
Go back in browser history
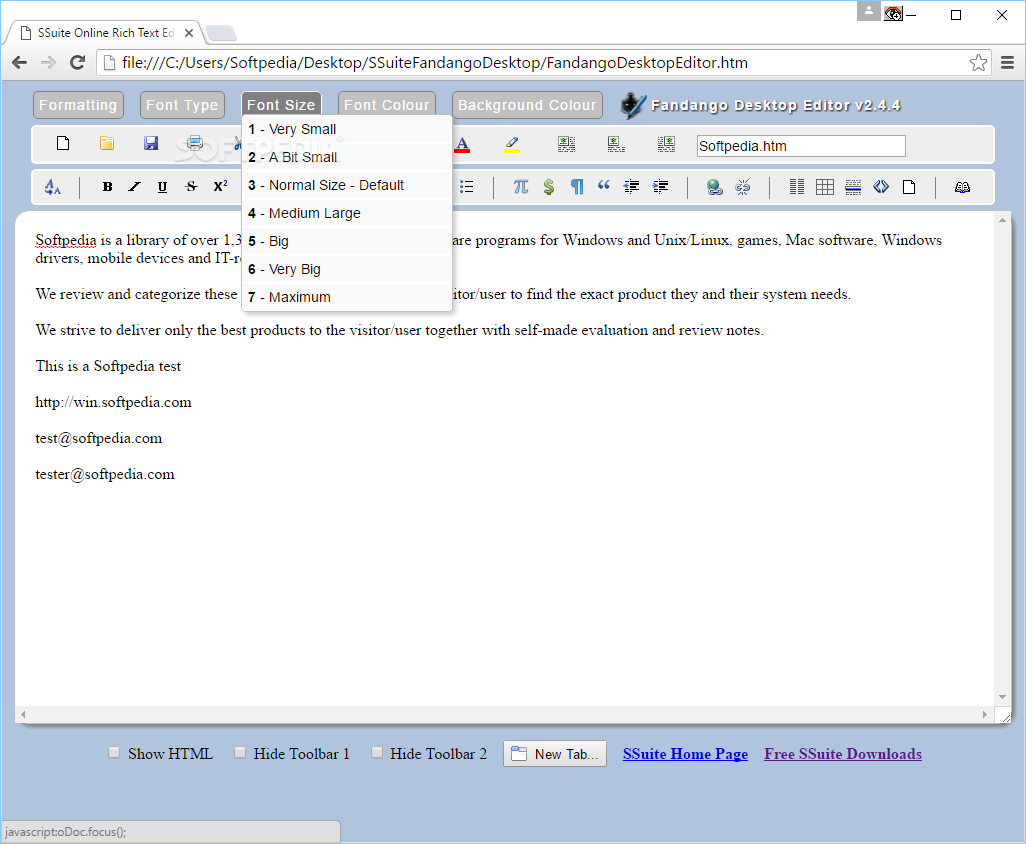20,63
